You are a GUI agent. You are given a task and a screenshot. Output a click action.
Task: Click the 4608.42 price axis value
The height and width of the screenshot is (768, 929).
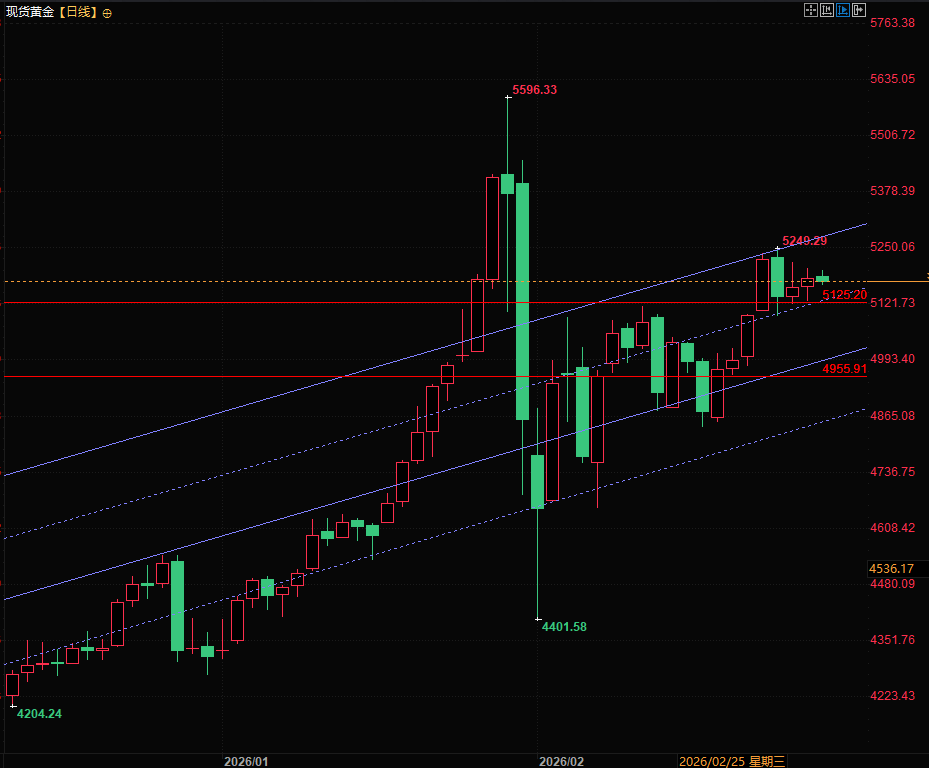pos(892,527)
